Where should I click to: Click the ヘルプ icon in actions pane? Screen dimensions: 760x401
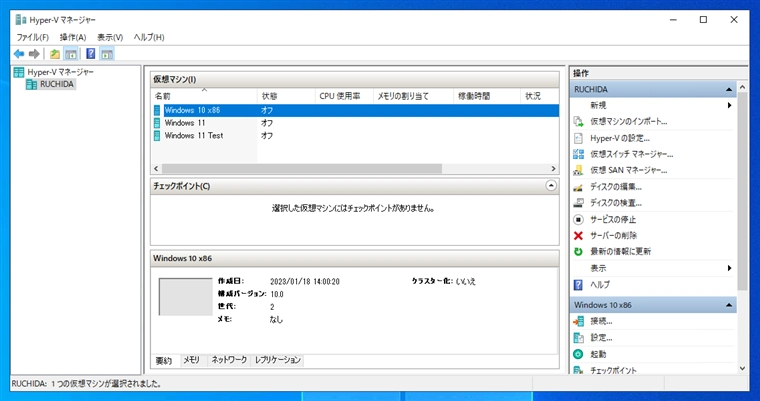point(578,285)
